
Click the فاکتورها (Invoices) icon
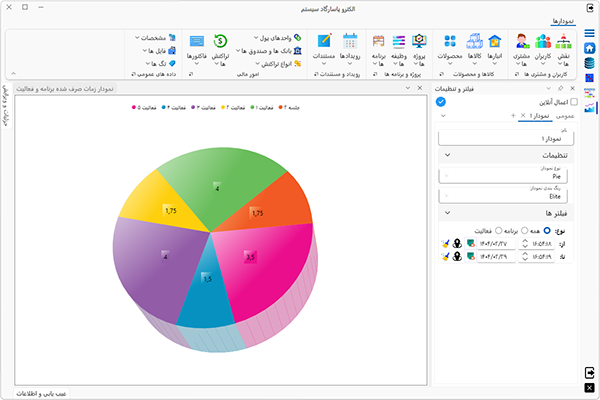coord(196,46)
